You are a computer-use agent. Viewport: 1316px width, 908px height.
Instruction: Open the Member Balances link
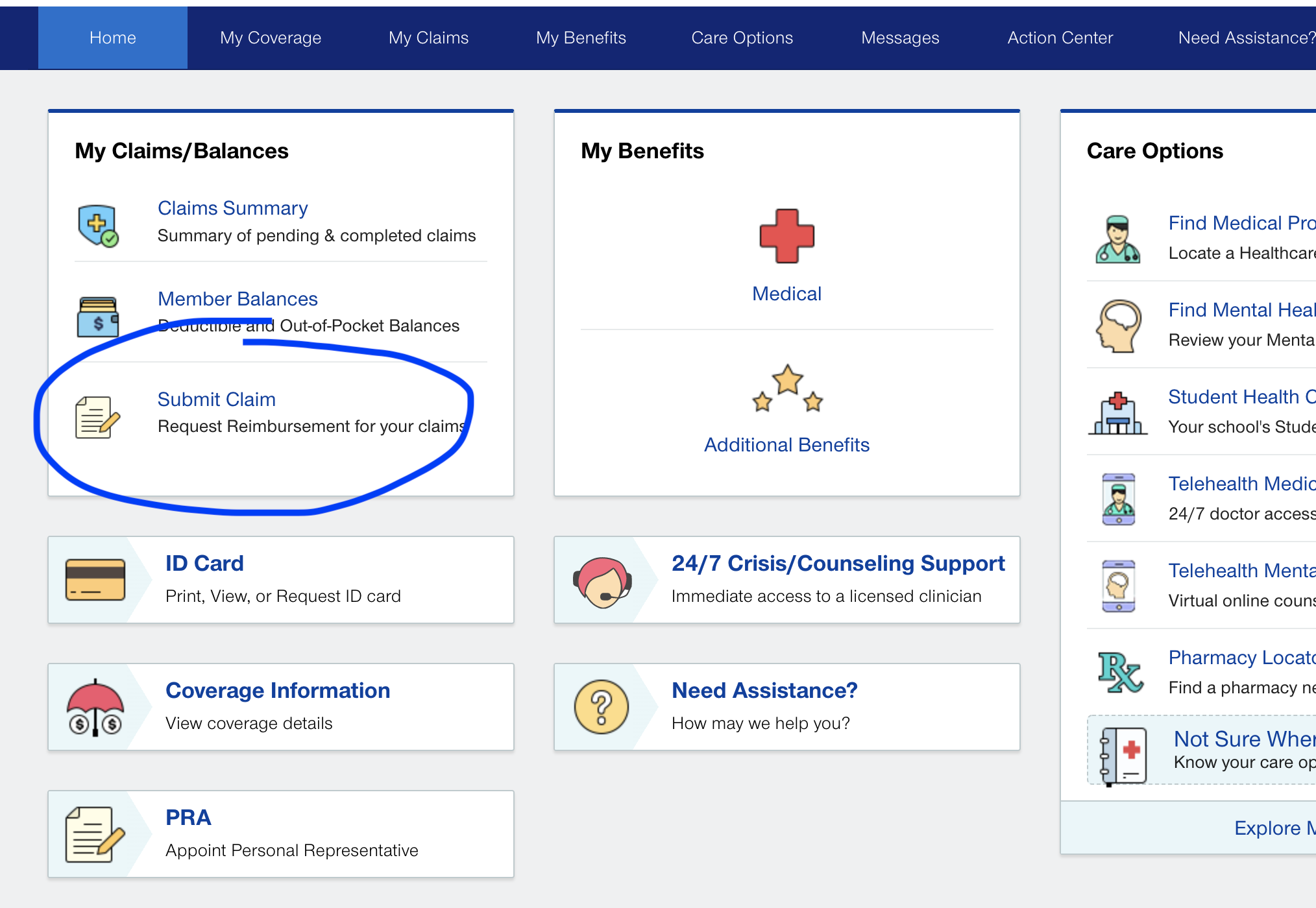[x=238, y=299]
